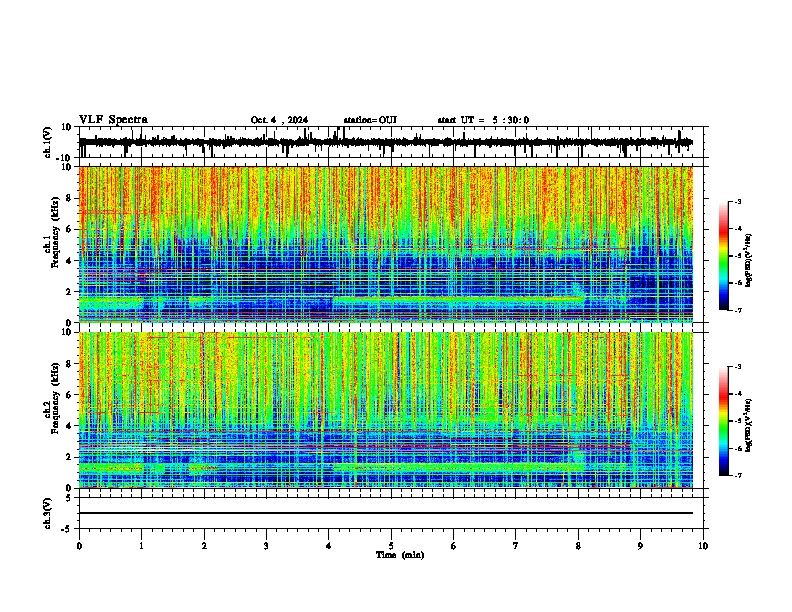Click the ch.2 spectrogram color bar
The width and height of the screenshot is (792, 612).
coord(723,421)
